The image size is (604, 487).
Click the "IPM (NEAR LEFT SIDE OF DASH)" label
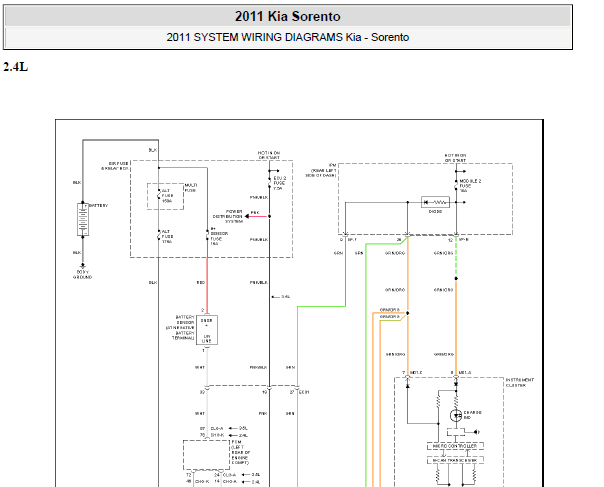pos(321,170)
